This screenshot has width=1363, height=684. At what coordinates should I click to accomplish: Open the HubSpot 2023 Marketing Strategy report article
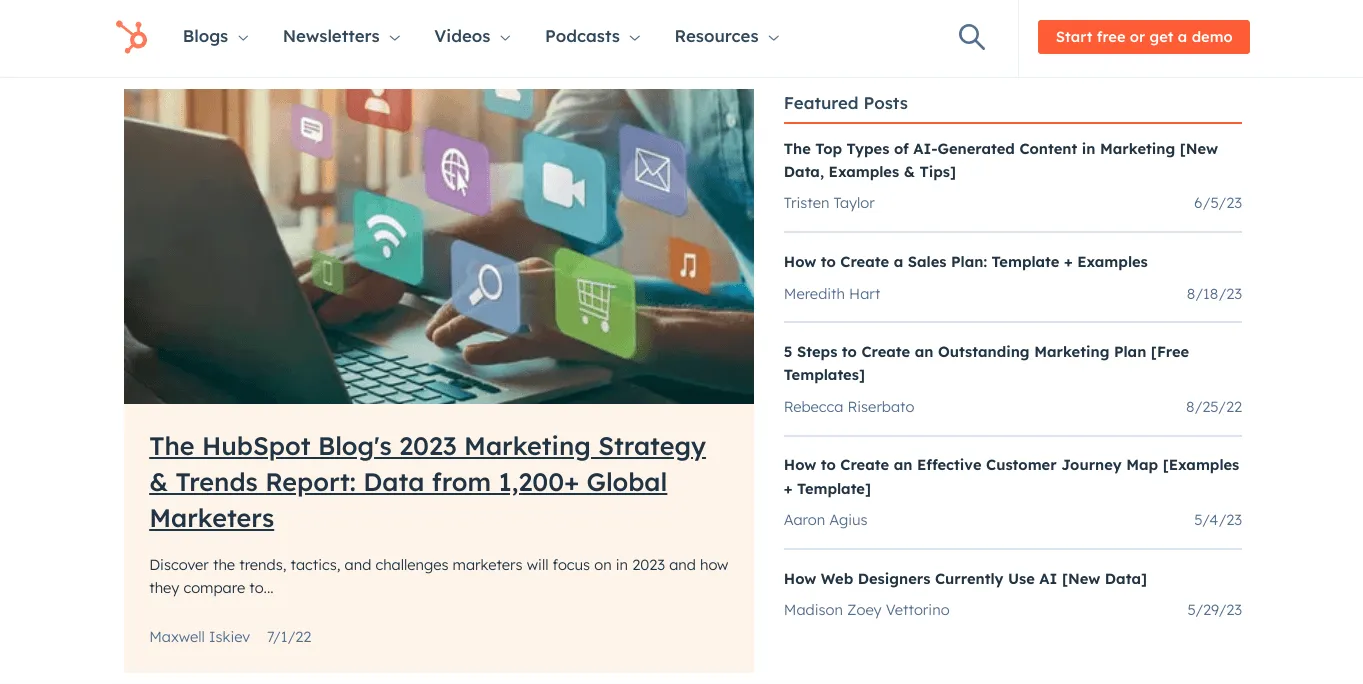point(427,482)
